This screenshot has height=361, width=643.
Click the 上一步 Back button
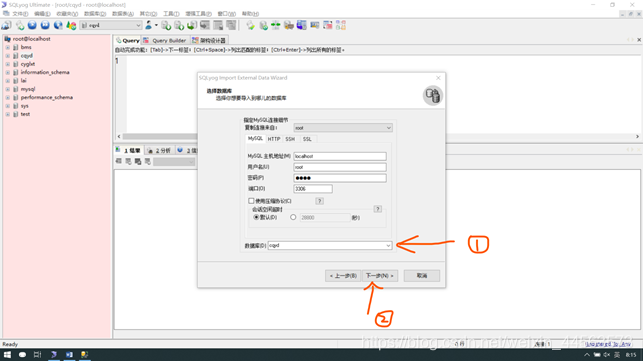(x=343, y=276)
